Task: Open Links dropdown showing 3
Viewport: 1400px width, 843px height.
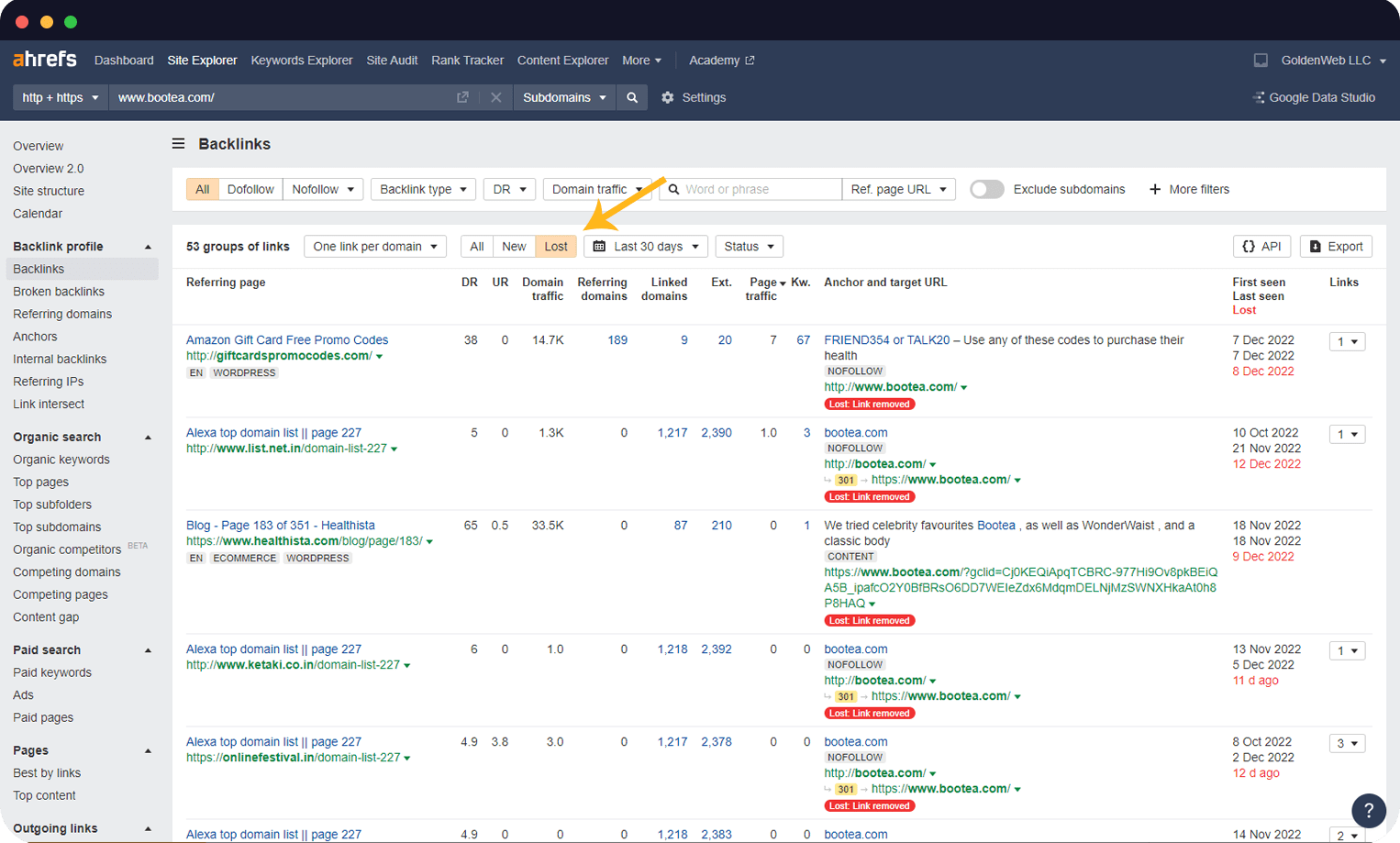Action: coord(1347,744)
